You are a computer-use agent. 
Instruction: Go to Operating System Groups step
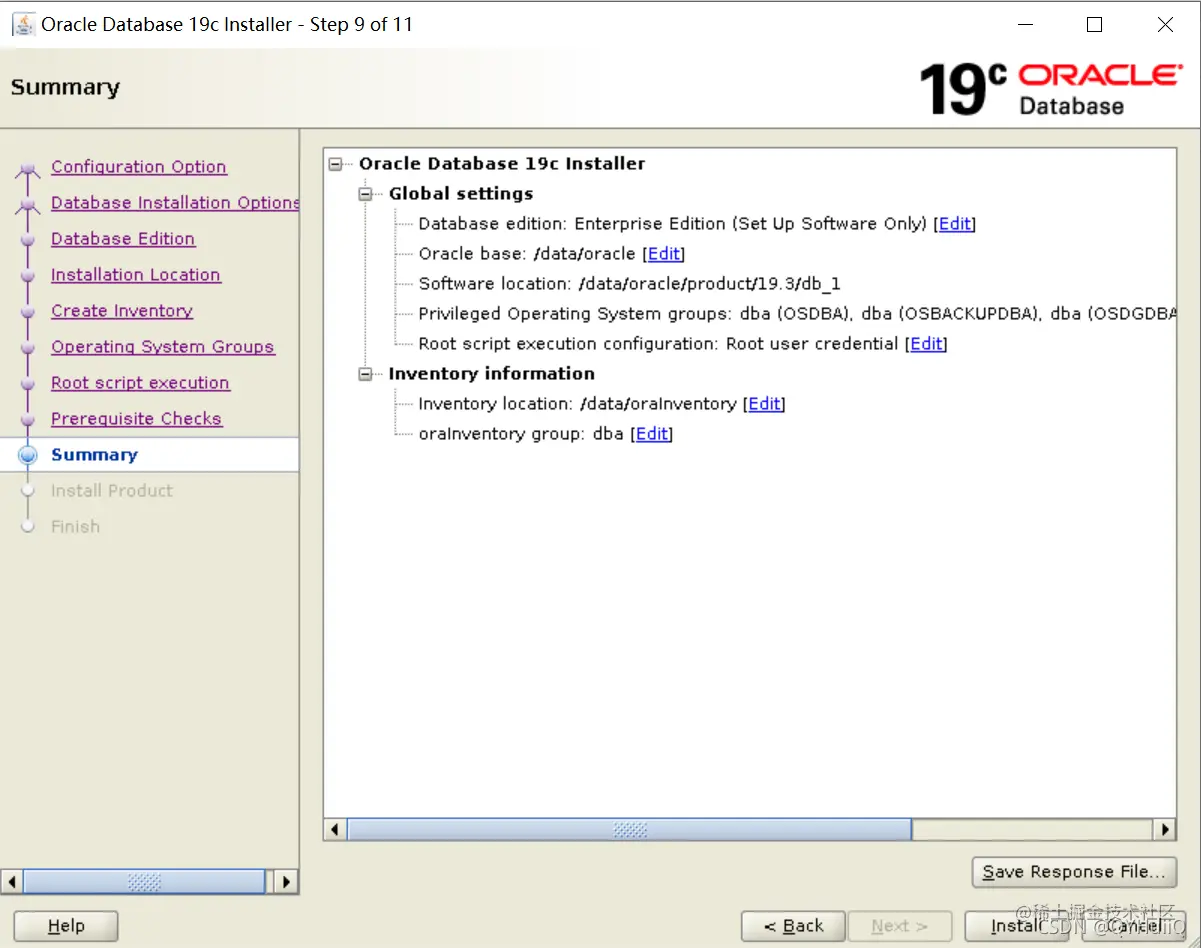pyautogui.click(x=163, y=347)
